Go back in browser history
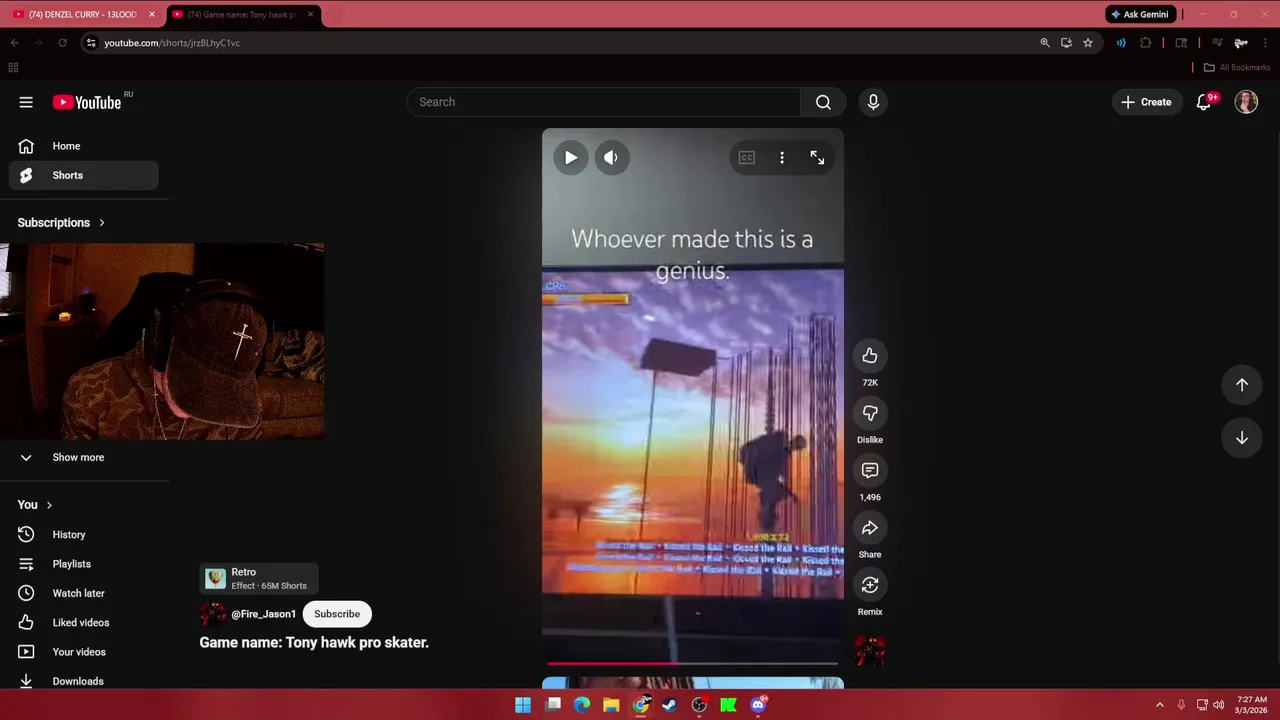This screenshot has height=720, width=1280. coord(15,43)
